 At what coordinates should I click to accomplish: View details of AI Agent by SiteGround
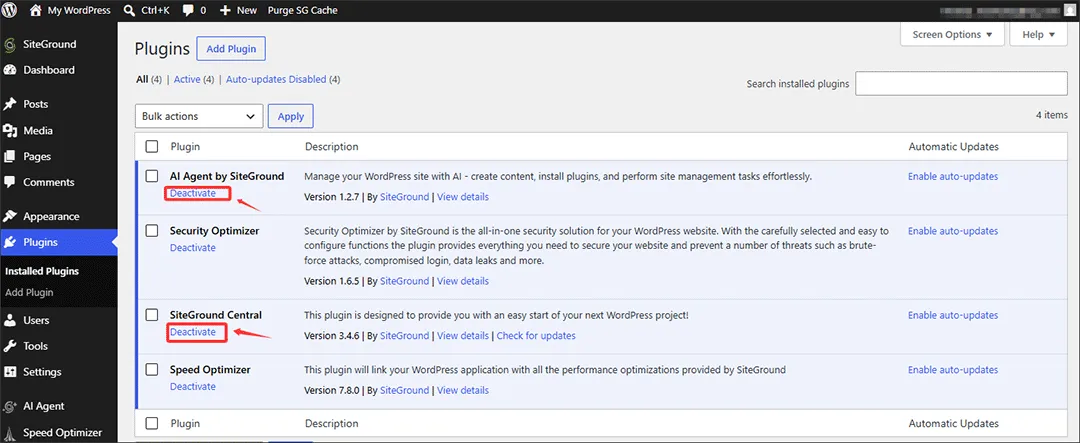click(463, 197)
